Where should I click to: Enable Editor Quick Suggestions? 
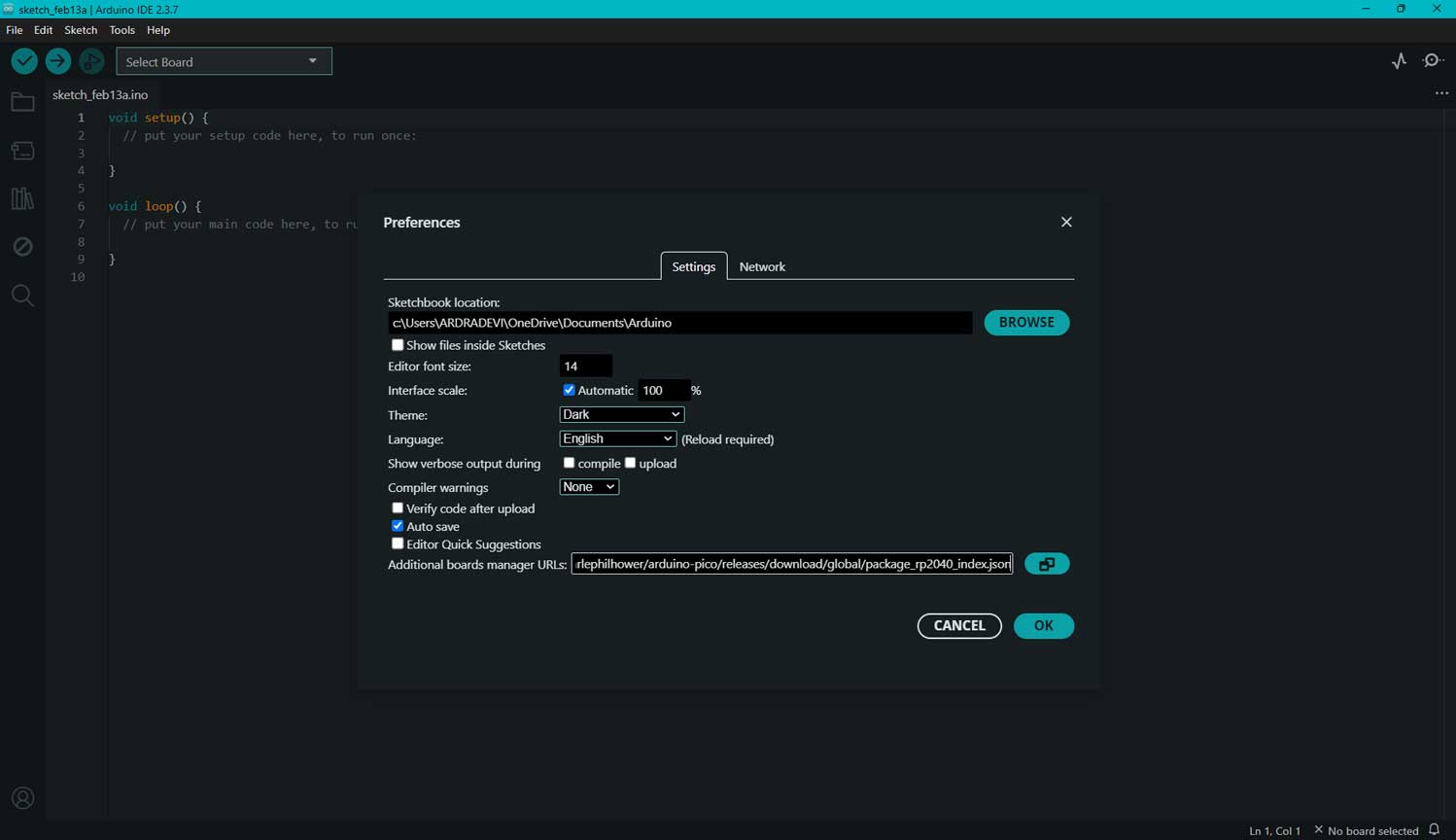[x=398, y=543]
